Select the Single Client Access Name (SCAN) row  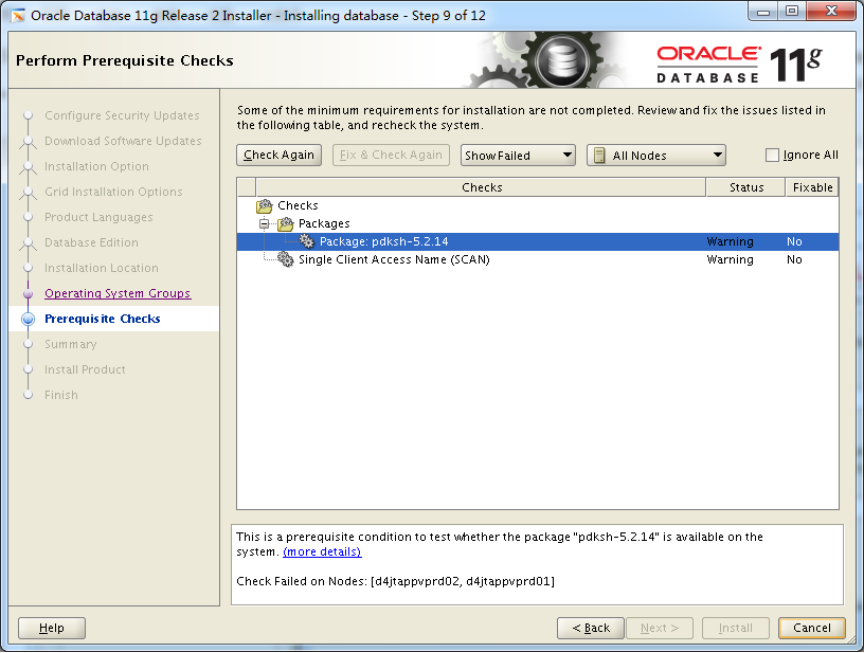[x=538, y=260]
